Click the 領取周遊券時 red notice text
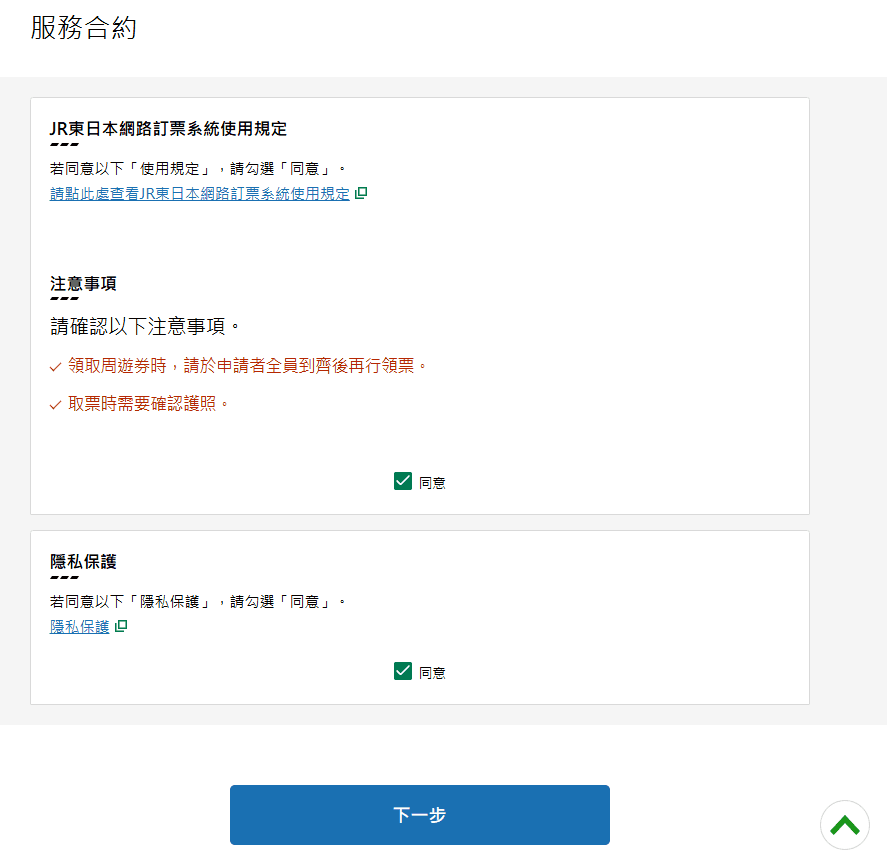This screenshot has height=864, width=887. tap(247, 366)
